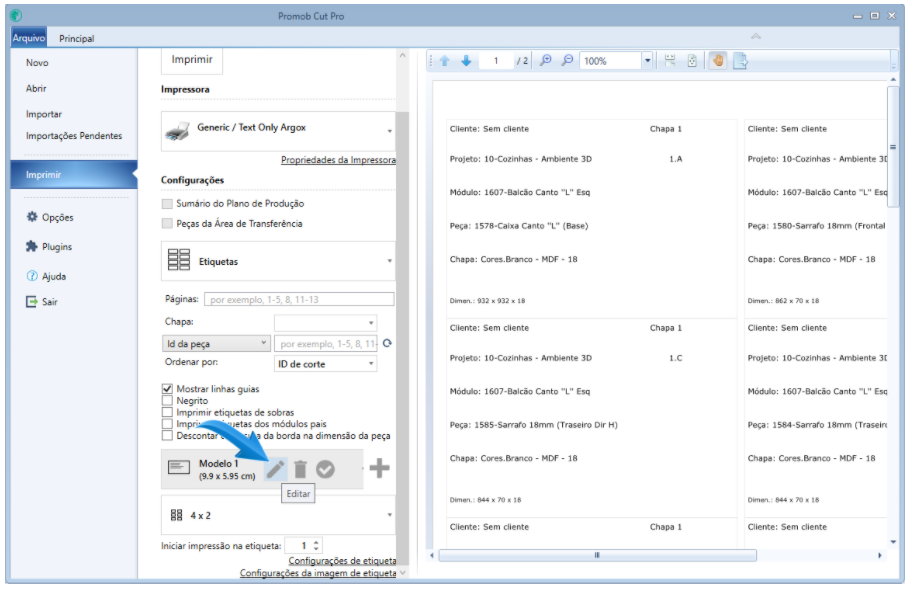This screenshot has width=909, height=589.
Task: Click the pencil Editar icon for Modelo 1
Action: (275, 469)
